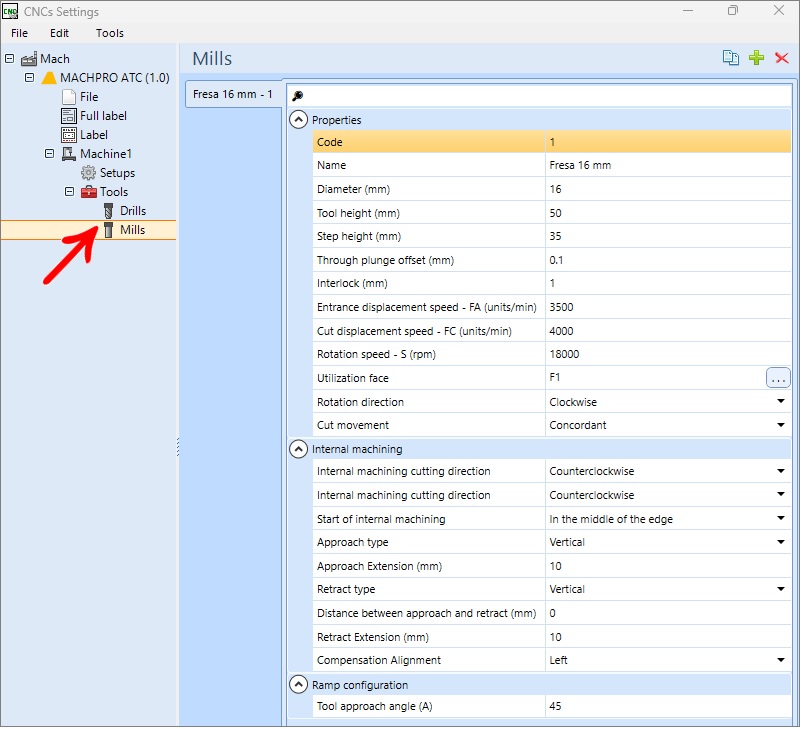Delete mill using red X icon
This screenshot has height=729, width=803.
coord(781,58)
